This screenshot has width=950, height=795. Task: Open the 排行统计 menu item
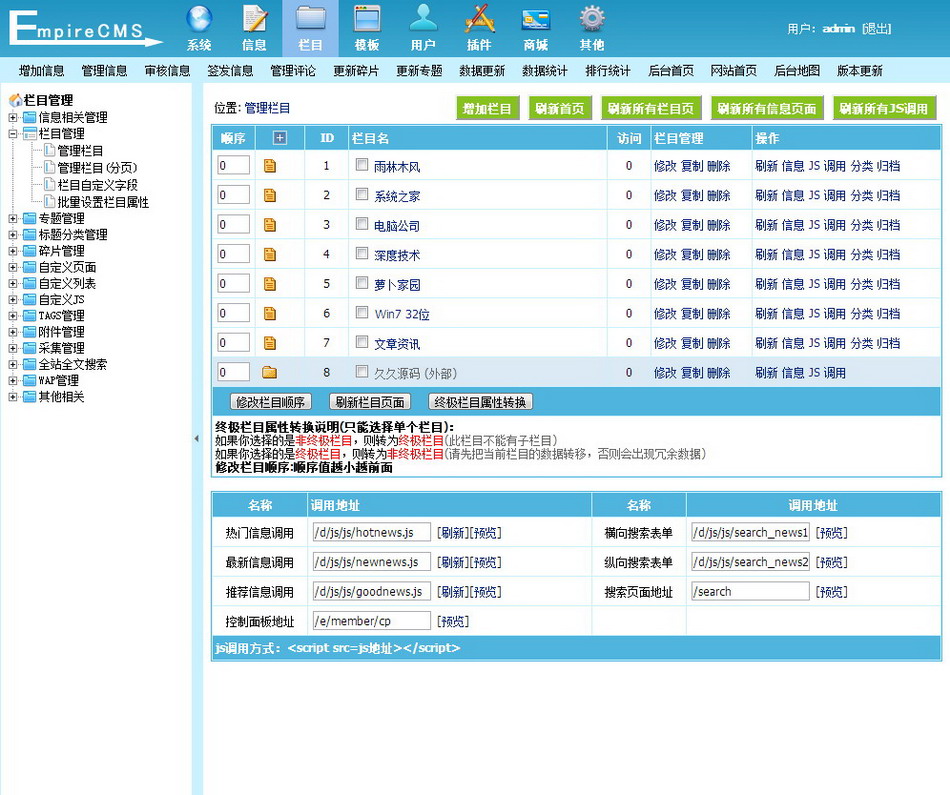608,71
